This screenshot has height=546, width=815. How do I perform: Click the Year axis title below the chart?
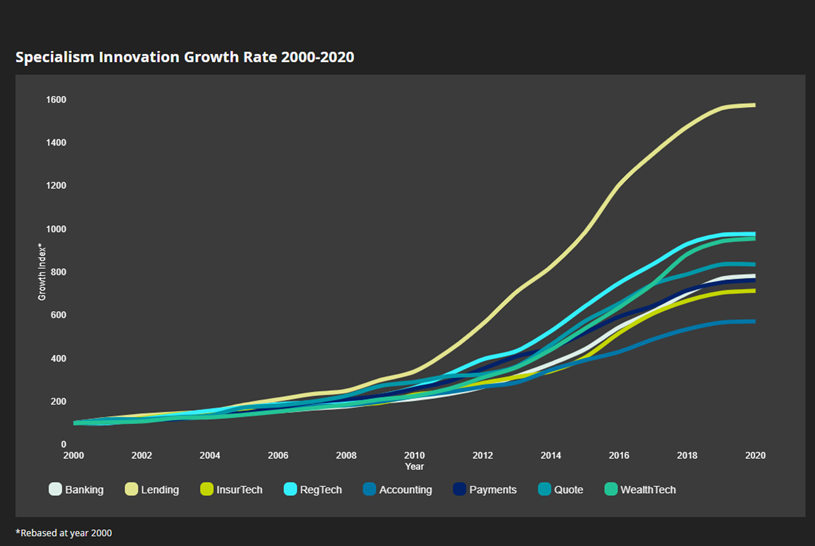pyautogui.click(x=414, y=466)
